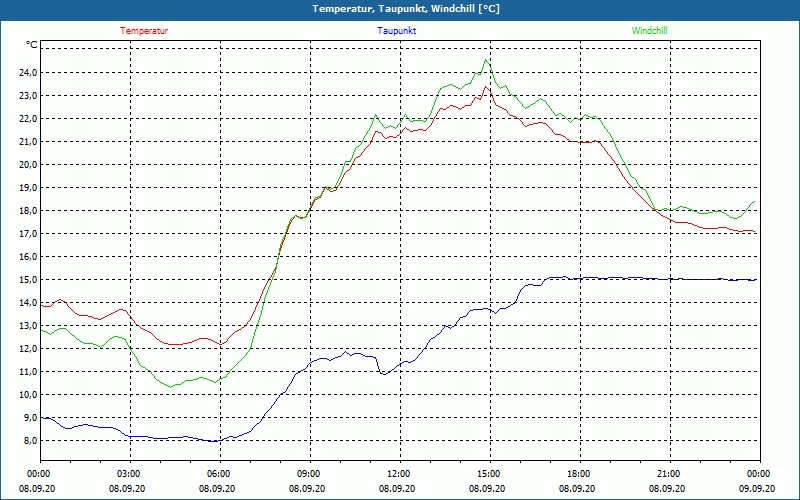Click the 03:00 time axis label
Image resolution: width=800 pixels, height=500 pixels.
(x=131, y=474)
